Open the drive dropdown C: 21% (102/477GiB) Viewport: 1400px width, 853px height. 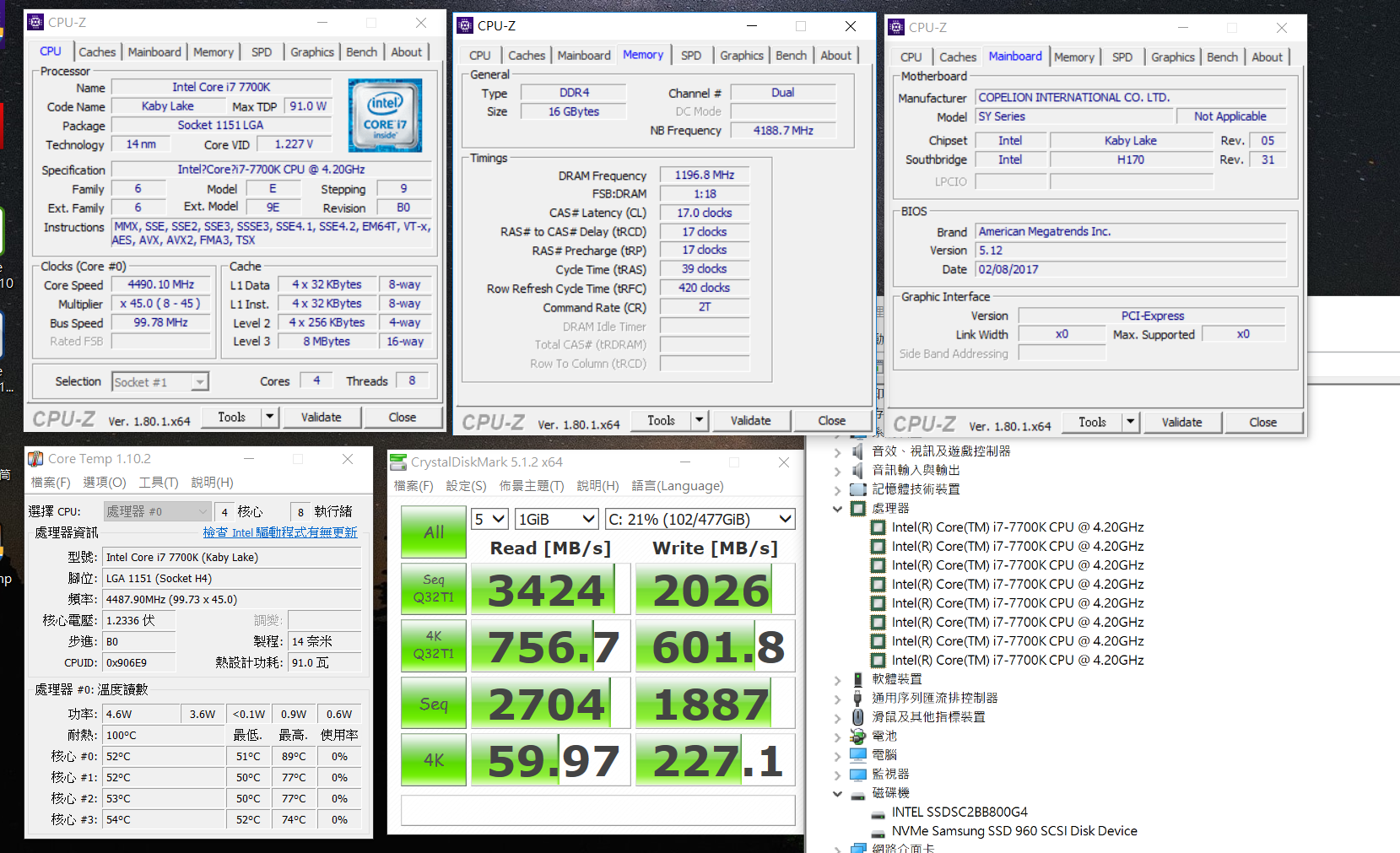[x=700, y=519]
